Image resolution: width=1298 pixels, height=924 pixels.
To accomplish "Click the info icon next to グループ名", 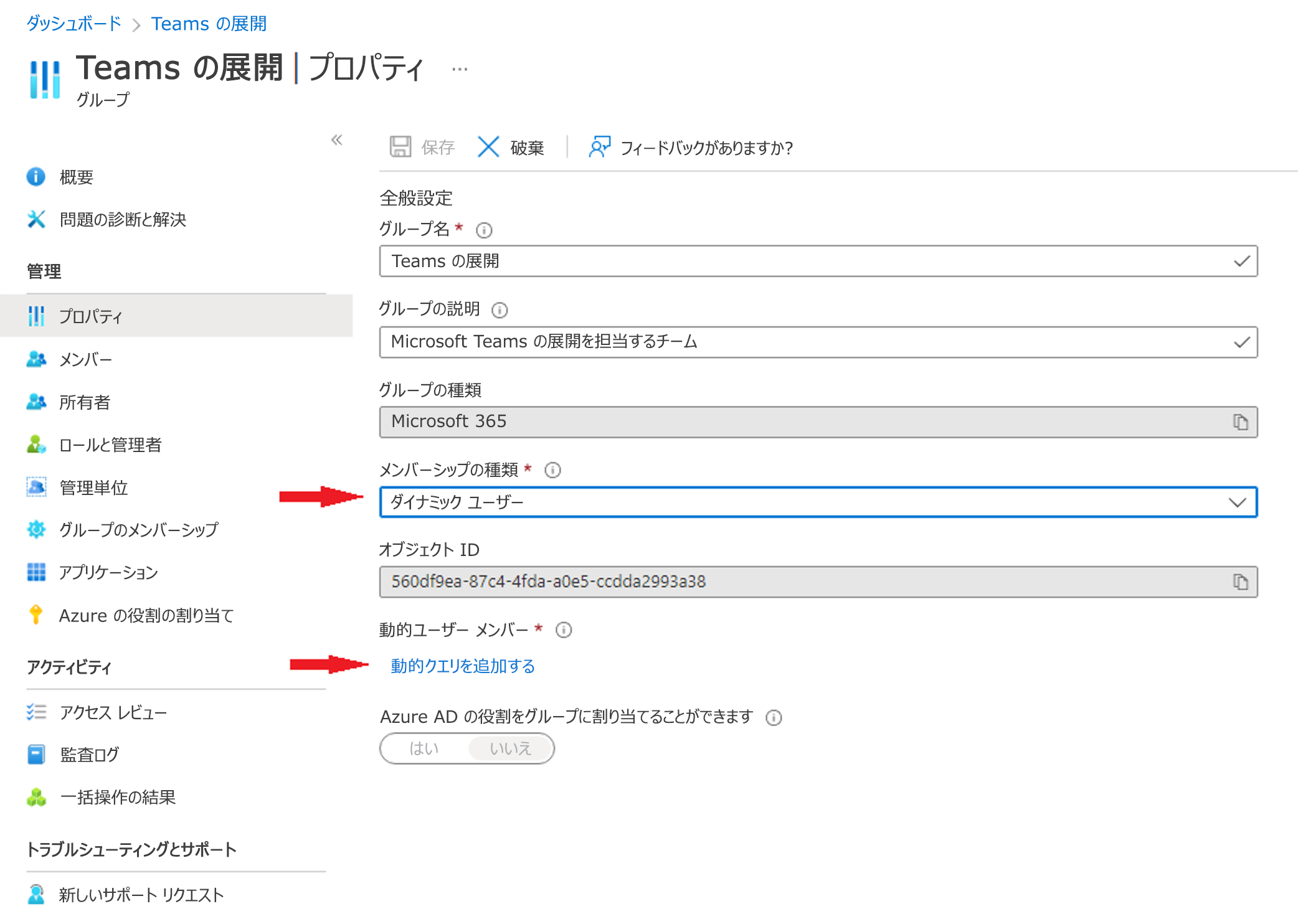I will coord(484,230).
